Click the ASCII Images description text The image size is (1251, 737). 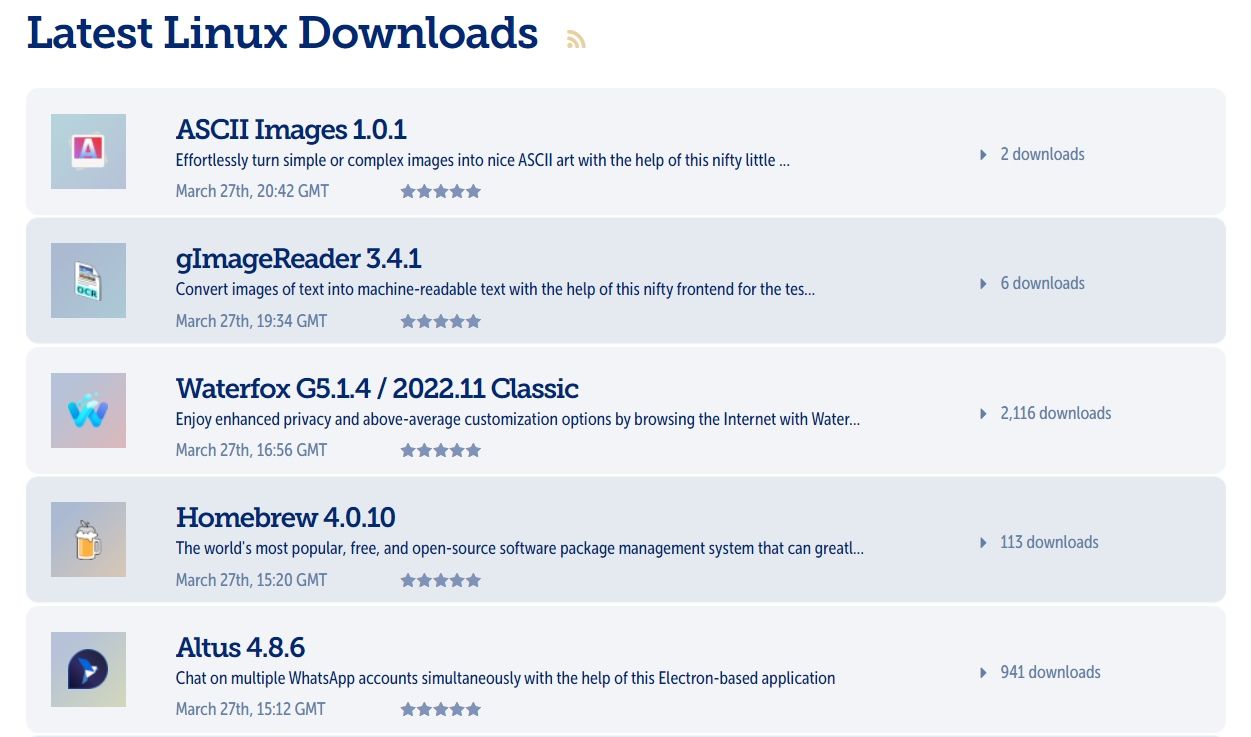click(483, 160)
